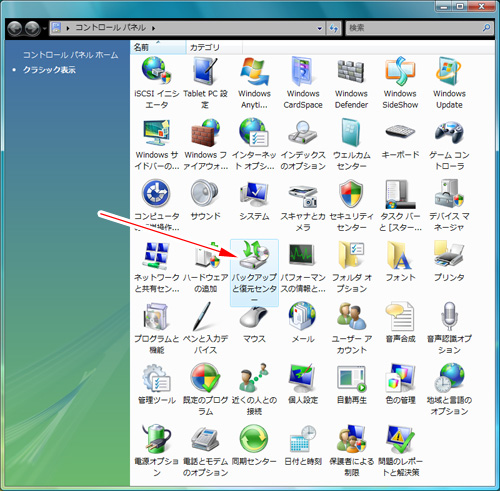
Task: Open 近くの人との接続 icon
Action: 254,378
